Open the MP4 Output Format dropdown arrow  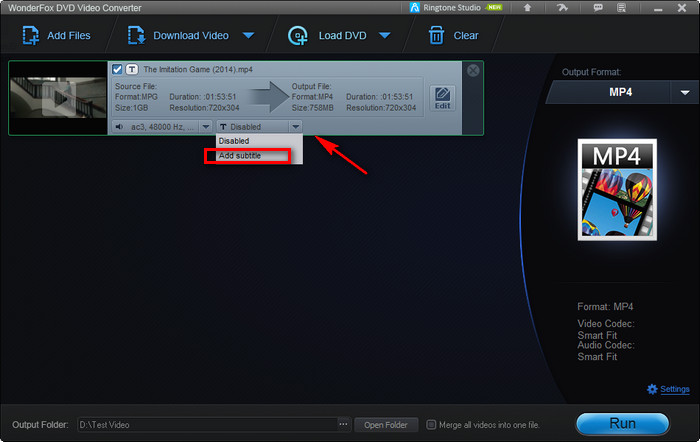pos(685,92)
